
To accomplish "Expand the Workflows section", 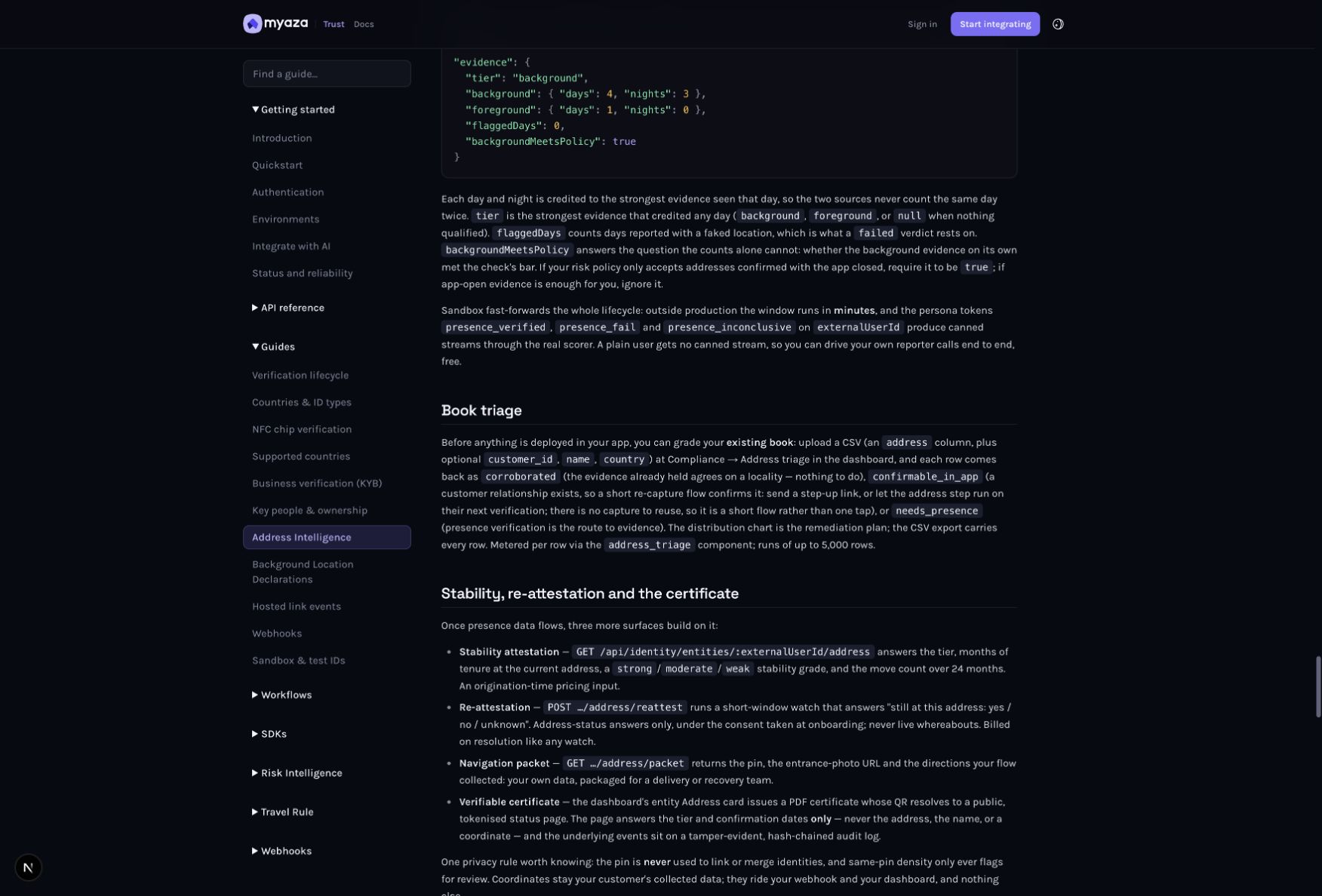I will click(281, 695).
